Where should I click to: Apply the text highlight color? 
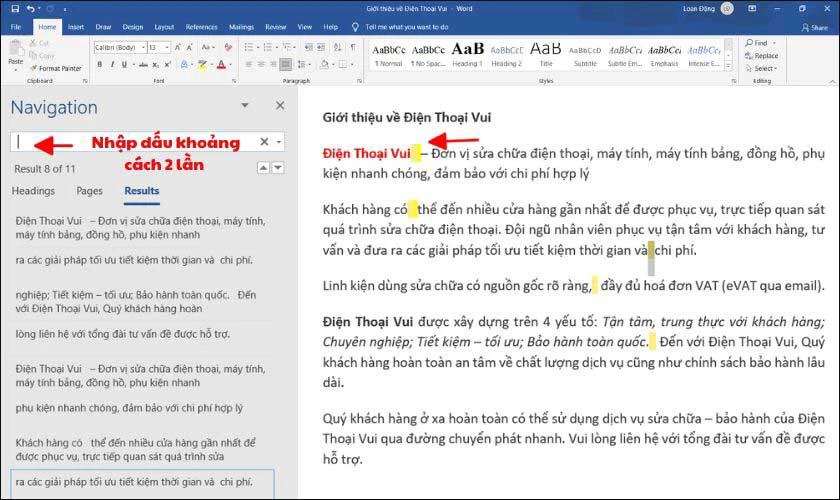pos(202,64)
